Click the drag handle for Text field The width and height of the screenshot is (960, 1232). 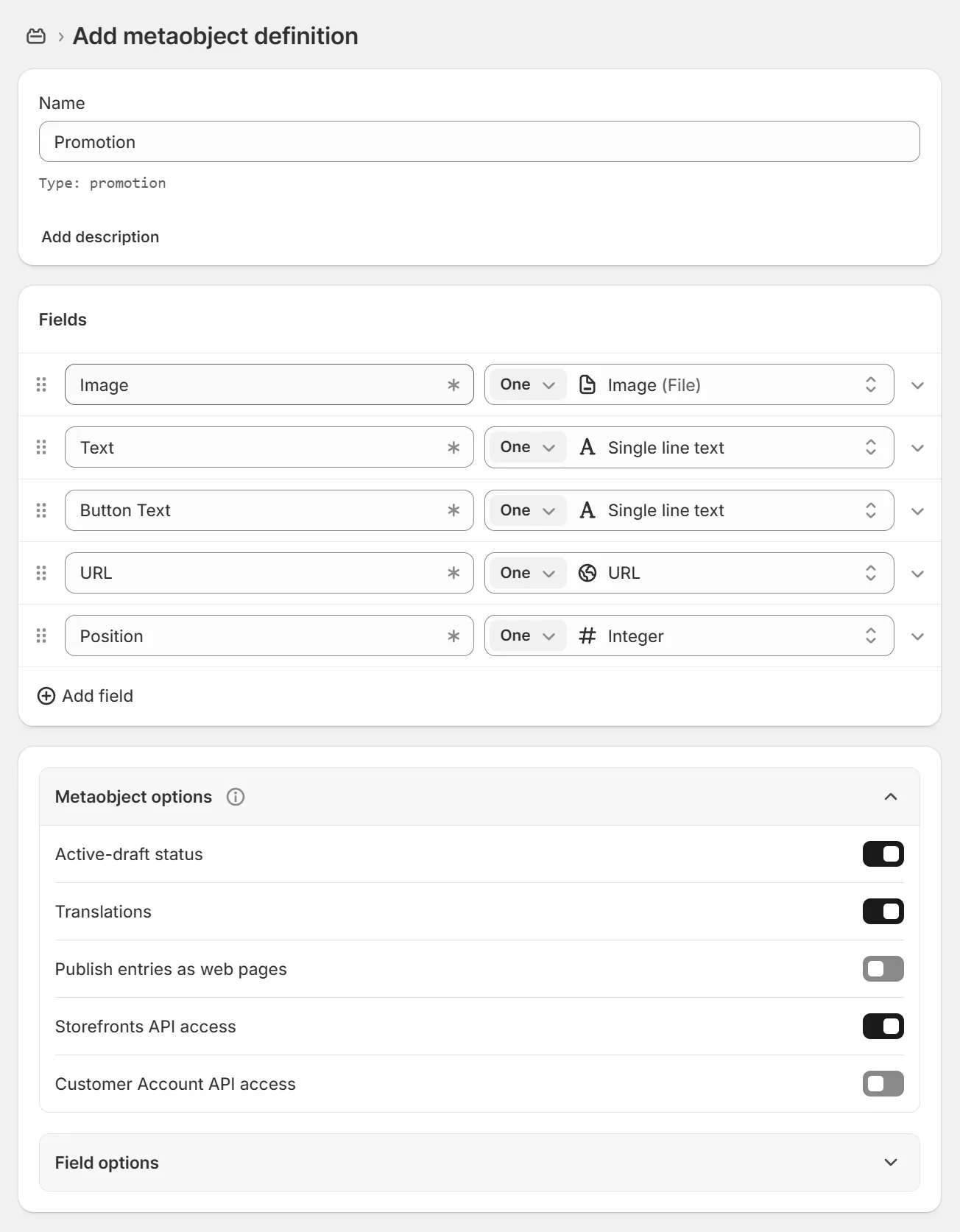(x=41, y=447)
